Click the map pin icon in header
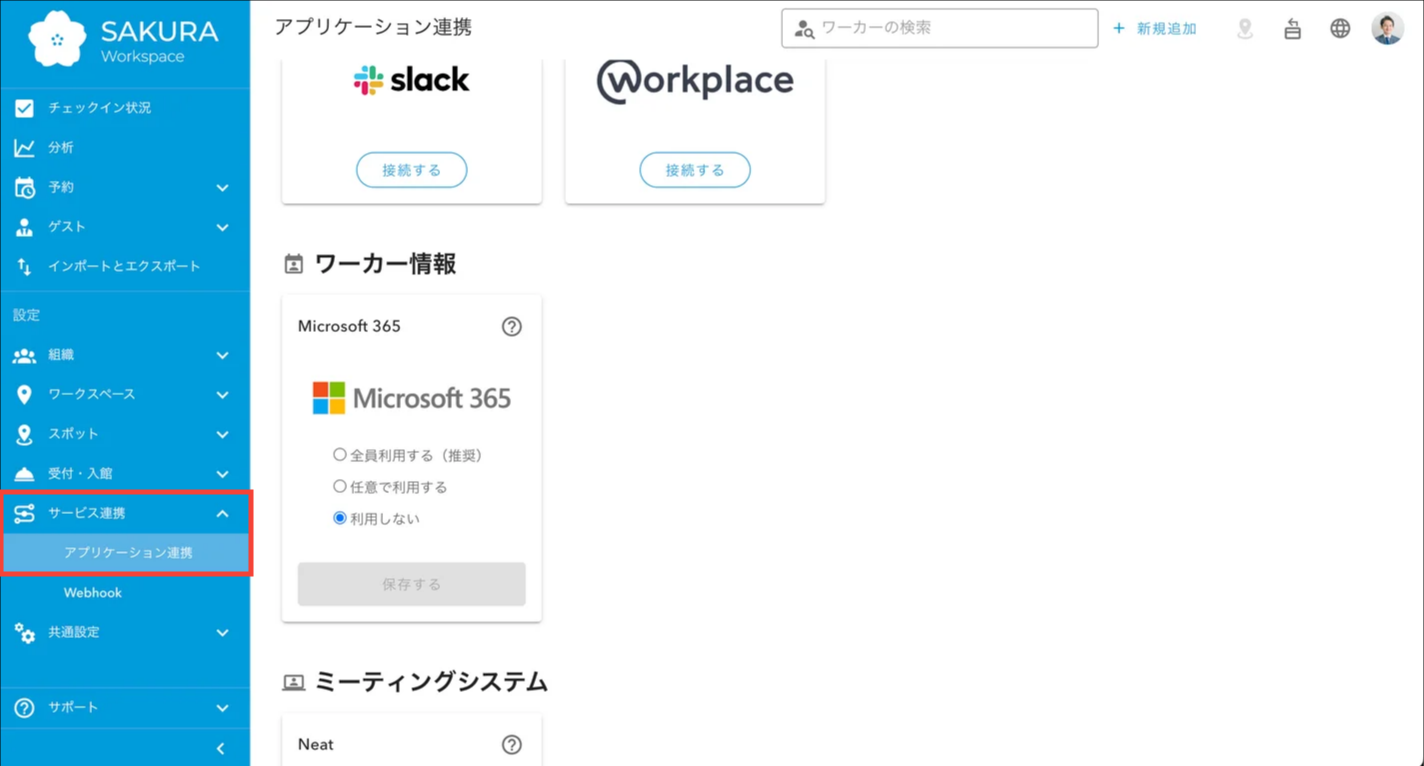The image size is (1424, 766). [1245, 29]
